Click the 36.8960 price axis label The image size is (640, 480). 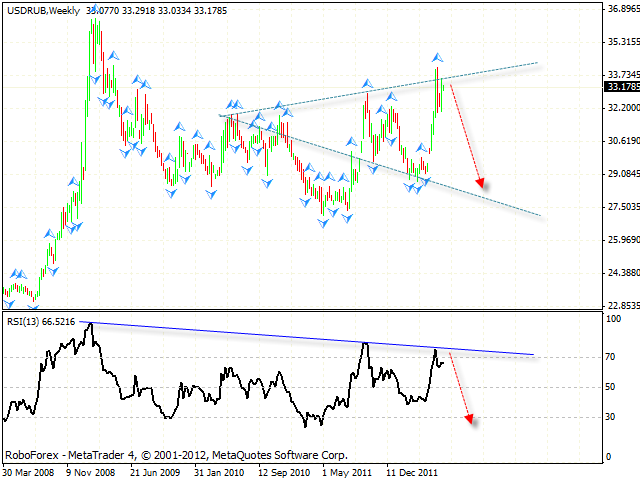pos(622,9)
